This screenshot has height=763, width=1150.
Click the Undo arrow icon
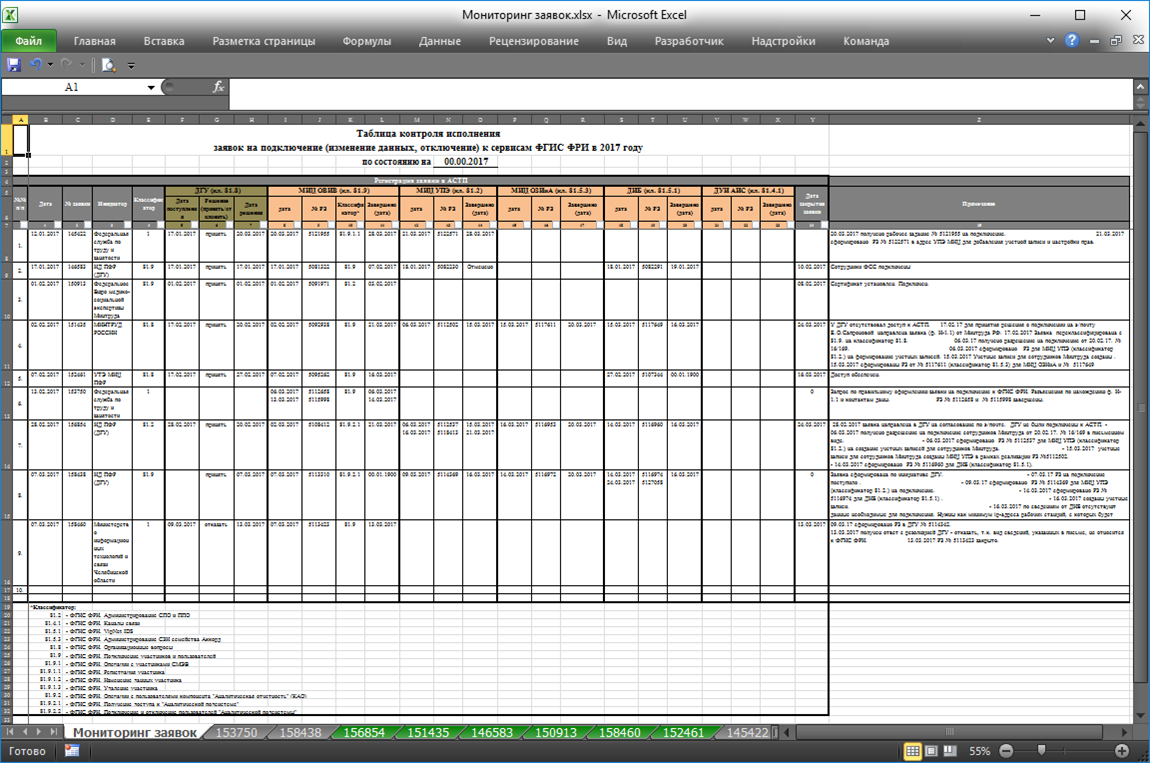tap(37, 65)
